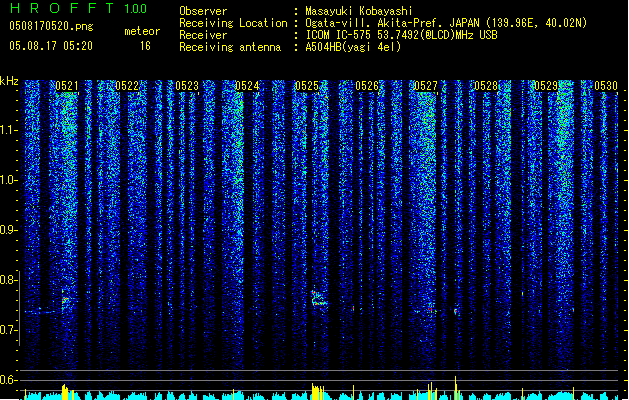
Task: Click the yellow spike cluster below 0521
Action: [65, 392]
